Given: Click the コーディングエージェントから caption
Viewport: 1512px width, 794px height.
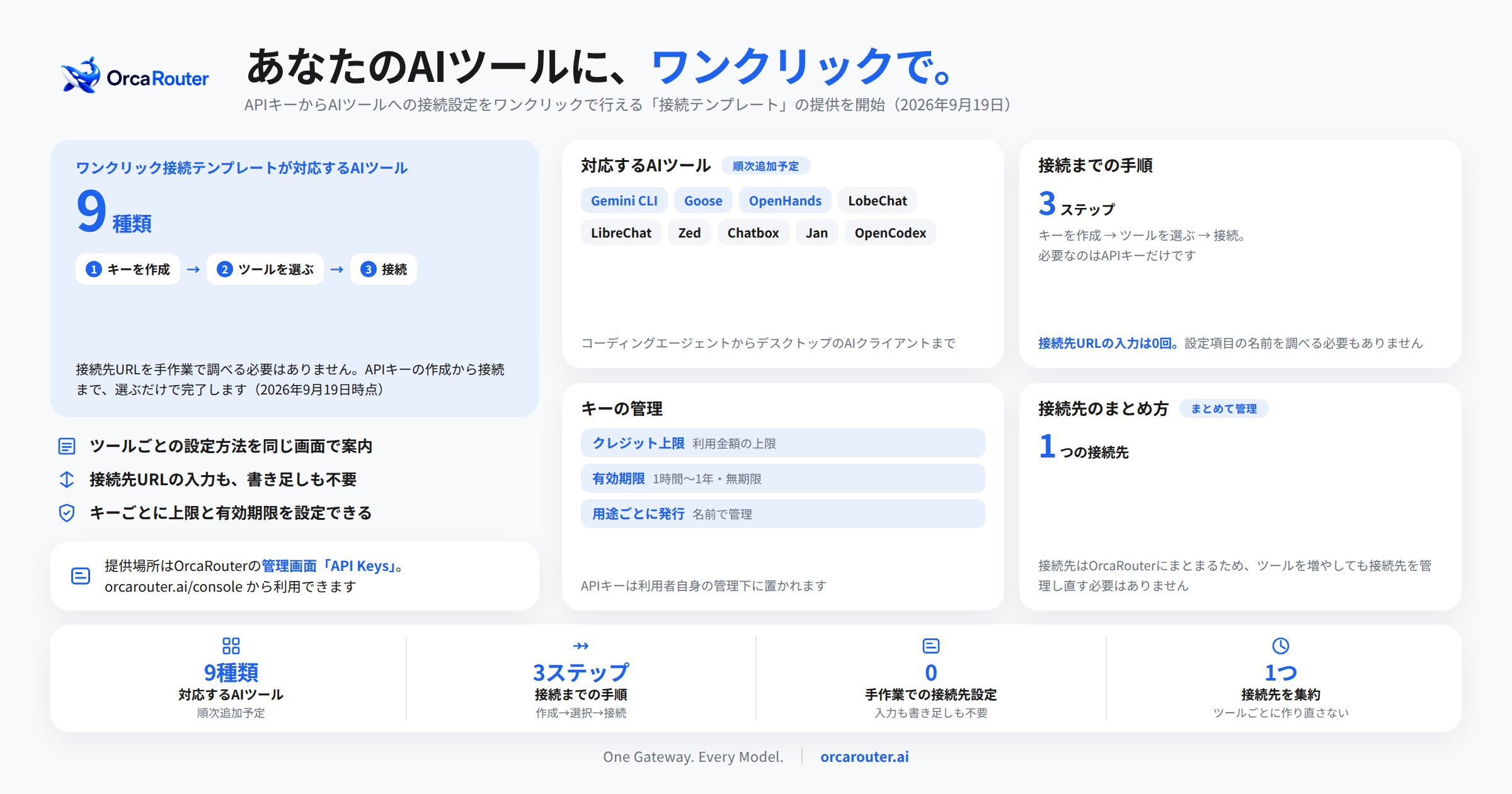Looking at the screenshot, I should click(768, 343).
